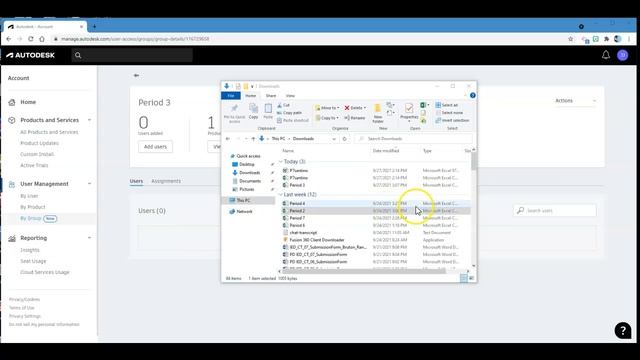Select This PC in the navigation pane

243,200
